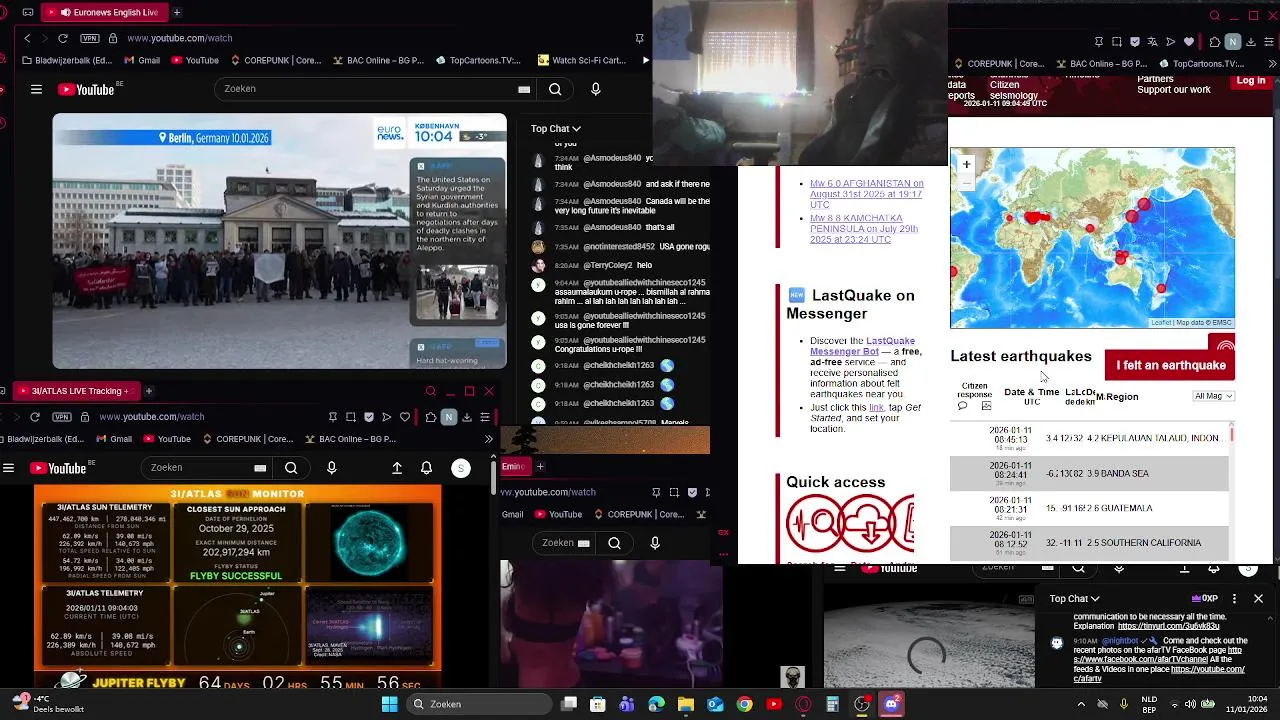Screen dimensions: 1280x720
Task: Expand hidden bookmarks chevron in 3I/ATLAS window
Action: [x=488, y=439]
